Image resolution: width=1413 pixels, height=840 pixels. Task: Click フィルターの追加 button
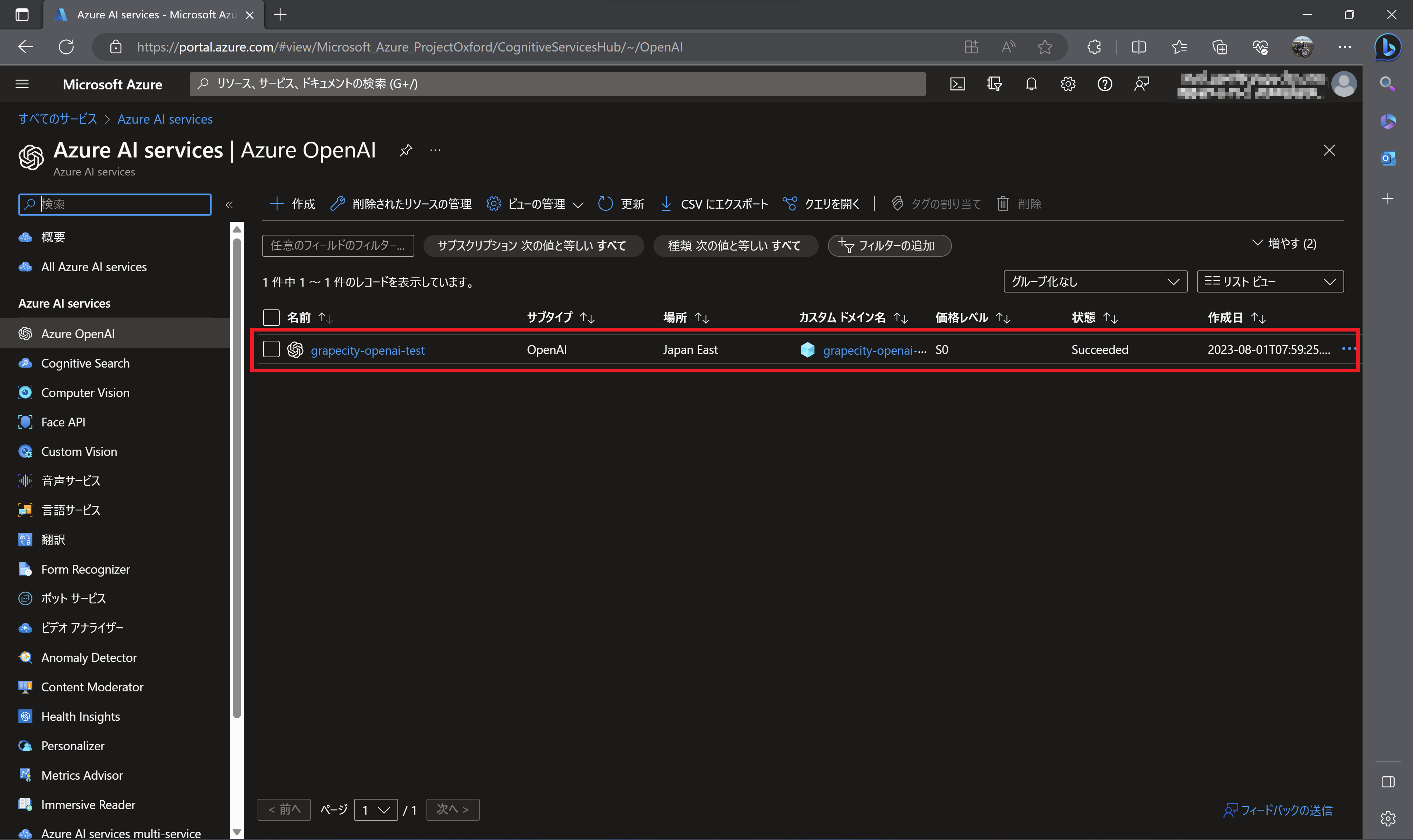coord(889,246)
